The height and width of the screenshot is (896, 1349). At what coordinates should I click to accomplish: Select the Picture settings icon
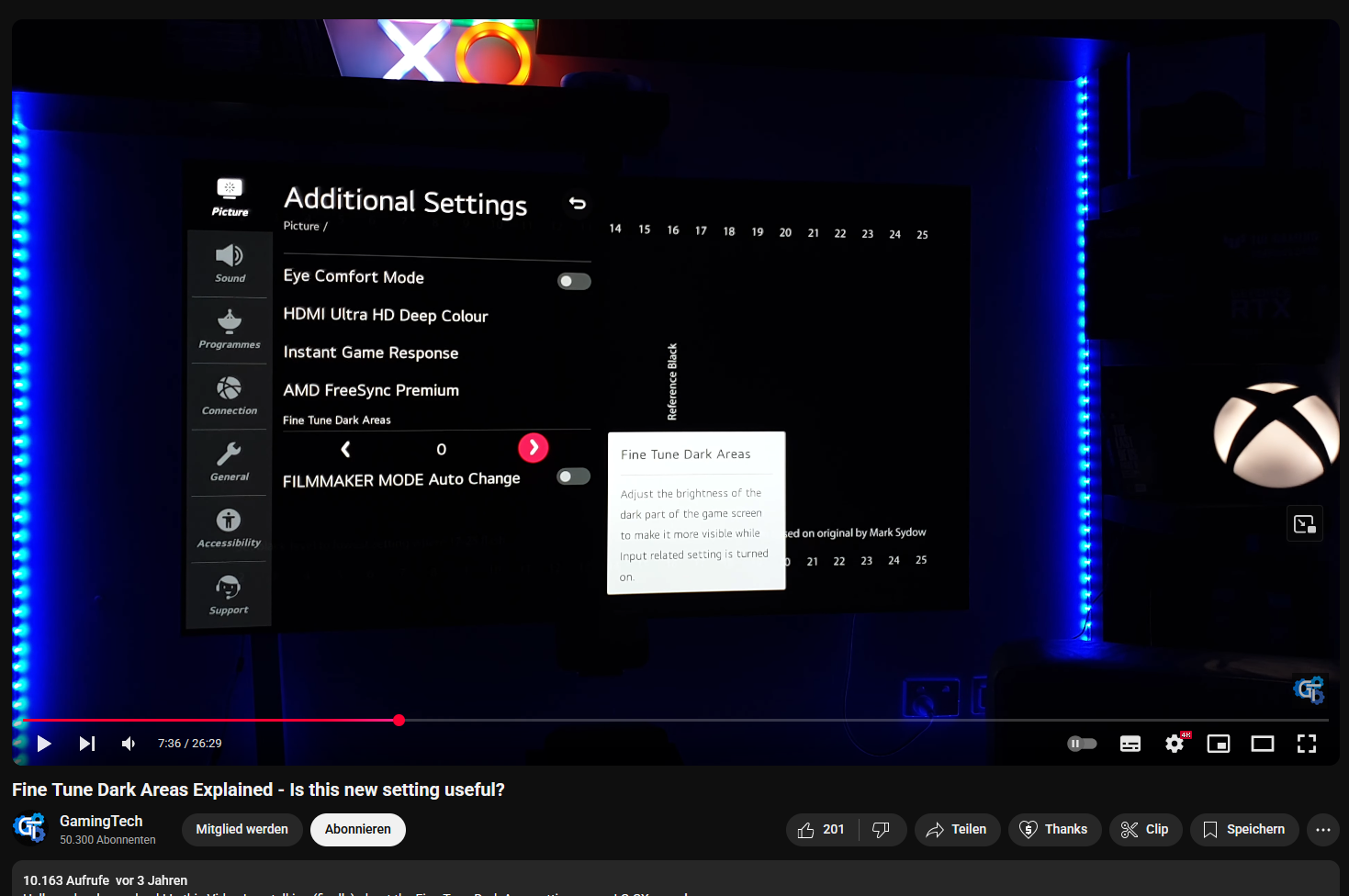(228, 195)
